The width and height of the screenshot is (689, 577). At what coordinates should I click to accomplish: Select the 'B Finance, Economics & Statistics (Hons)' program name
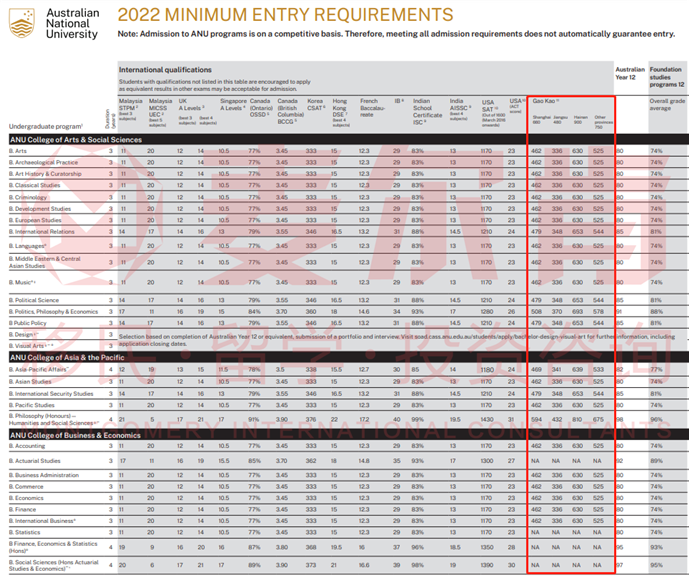[53, 547]
